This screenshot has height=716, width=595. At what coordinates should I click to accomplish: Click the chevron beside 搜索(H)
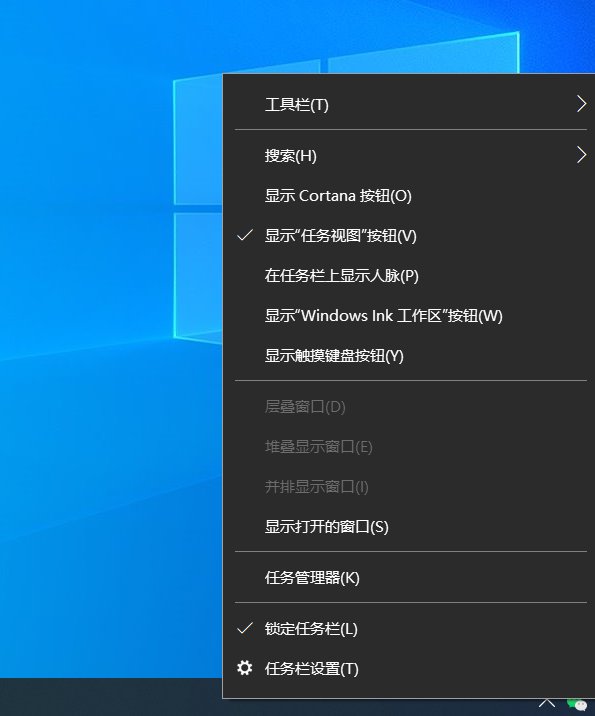tap(581, 155)
